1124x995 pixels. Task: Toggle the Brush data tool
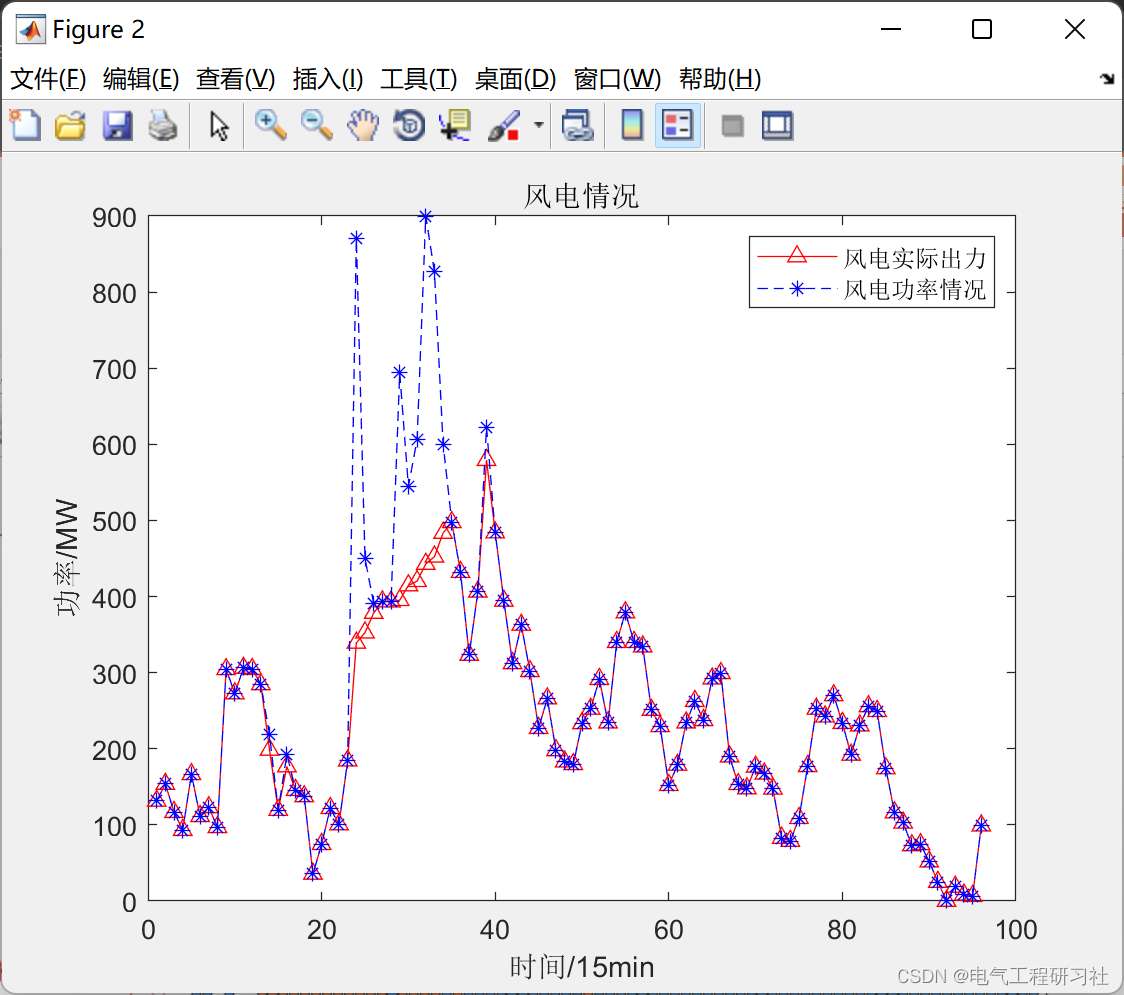coord(505,125)
